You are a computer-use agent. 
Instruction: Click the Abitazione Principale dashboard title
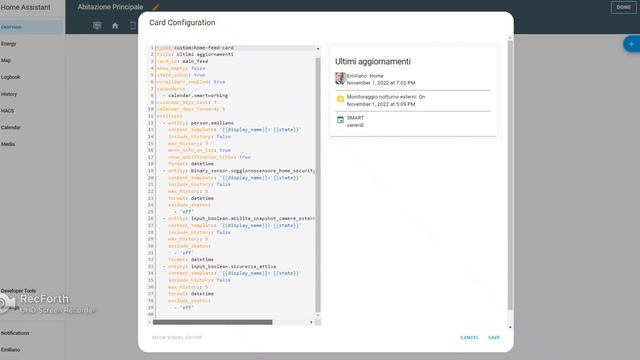[110, 7]
